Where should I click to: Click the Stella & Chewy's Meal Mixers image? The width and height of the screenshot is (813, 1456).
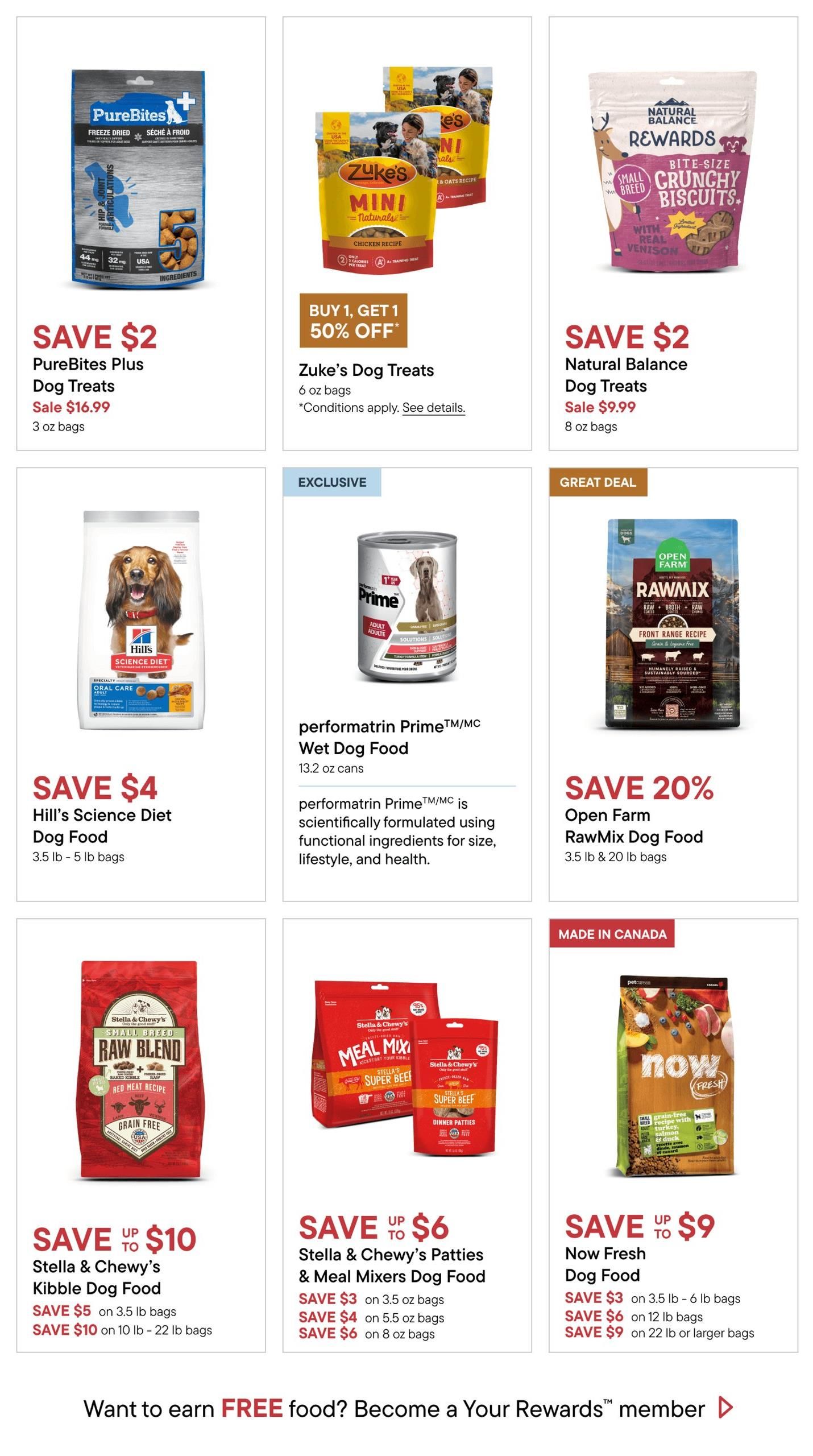pyautogui.click(x=405, y=1069)
